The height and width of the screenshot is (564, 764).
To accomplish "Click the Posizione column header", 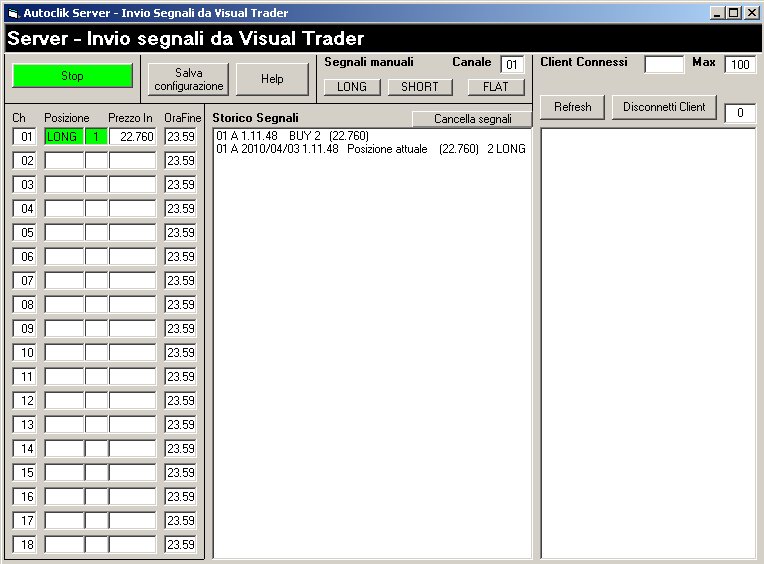I will point(67,118).
